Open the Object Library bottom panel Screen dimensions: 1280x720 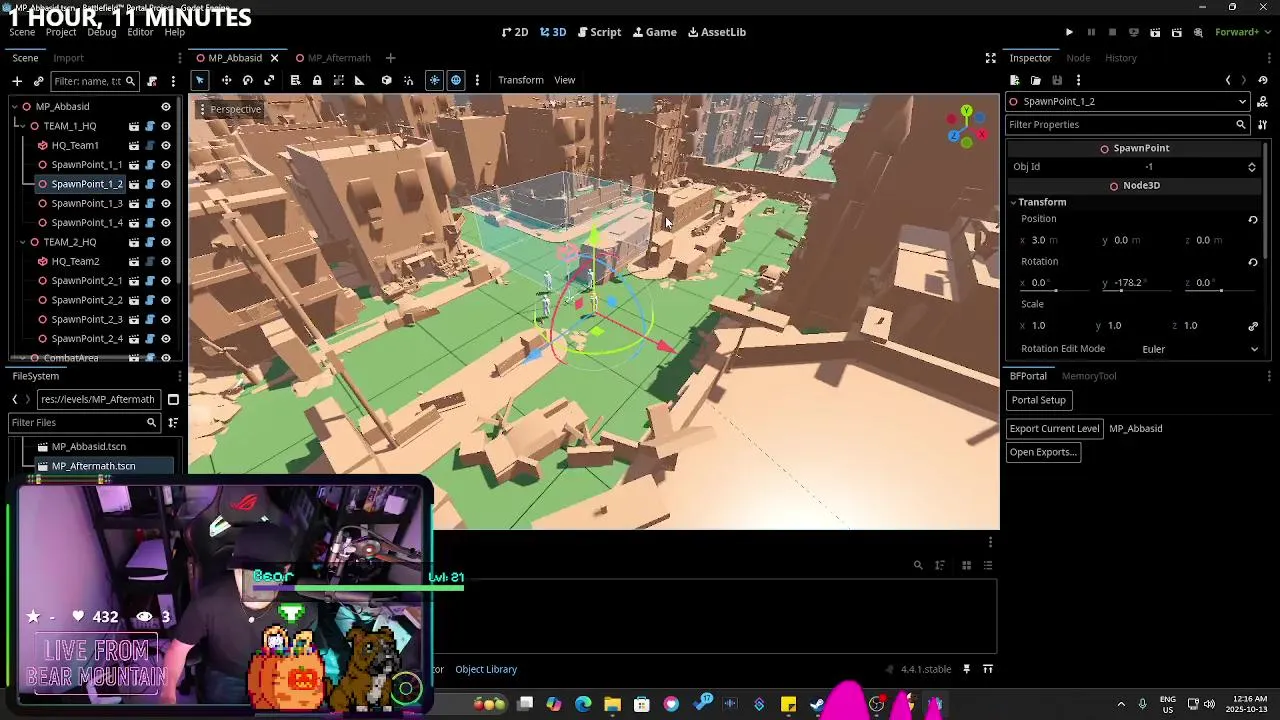486,669
